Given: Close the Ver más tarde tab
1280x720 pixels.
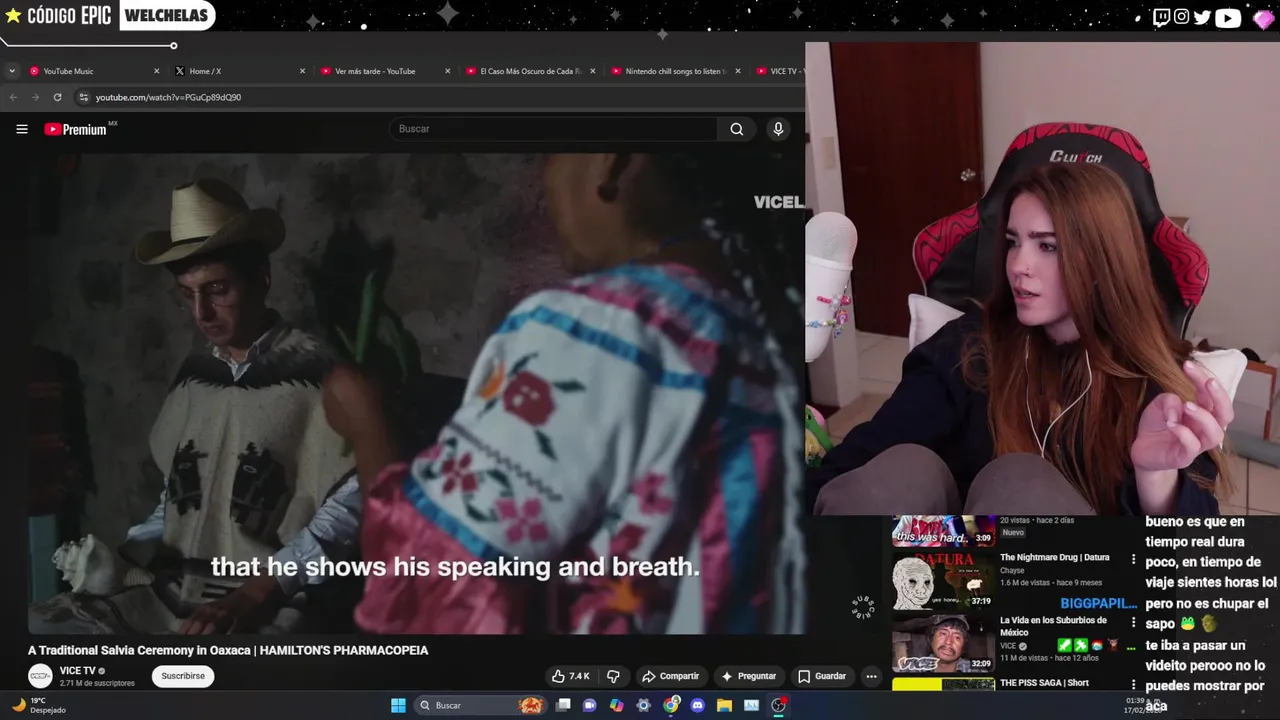Looking at the screenshot, I should coord(447,71).
